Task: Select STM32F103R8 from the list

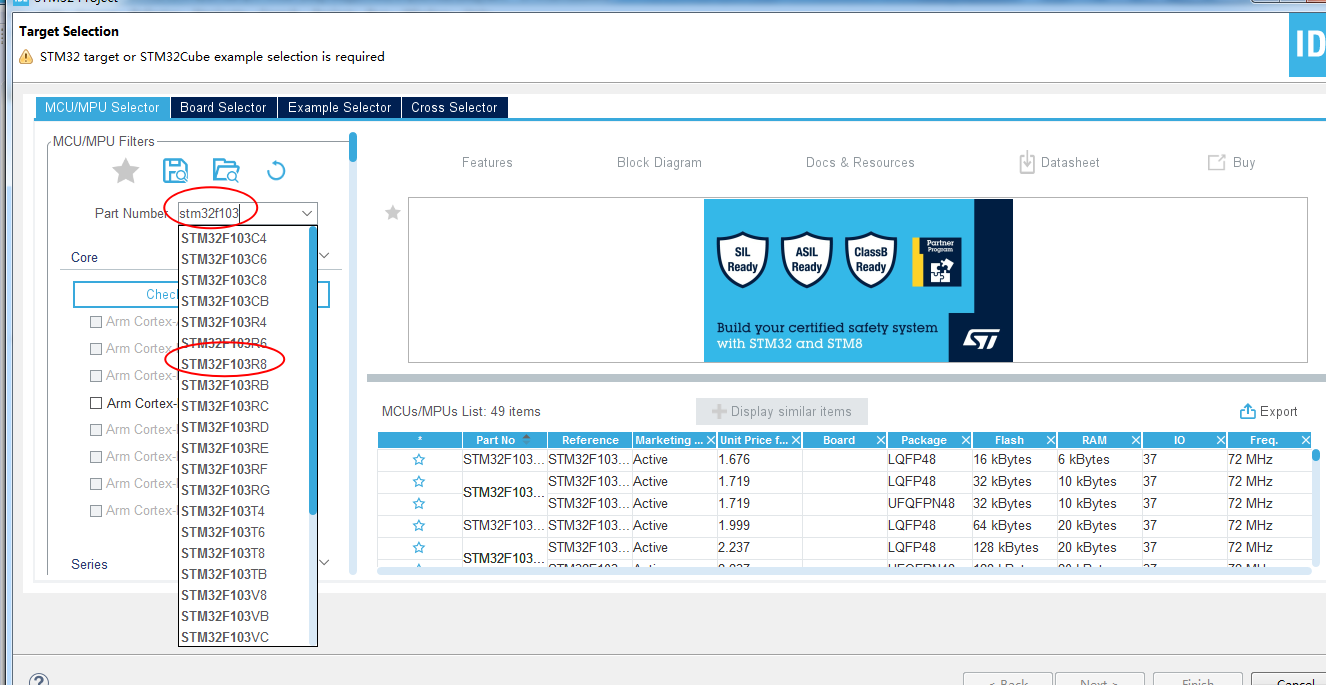Action: [224, 364]
